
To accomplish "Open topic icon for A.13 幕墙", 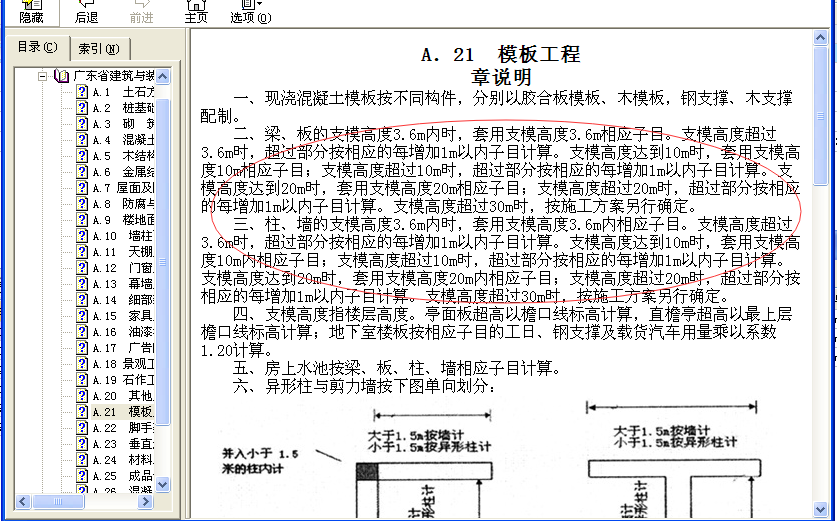I will (82, 284).
